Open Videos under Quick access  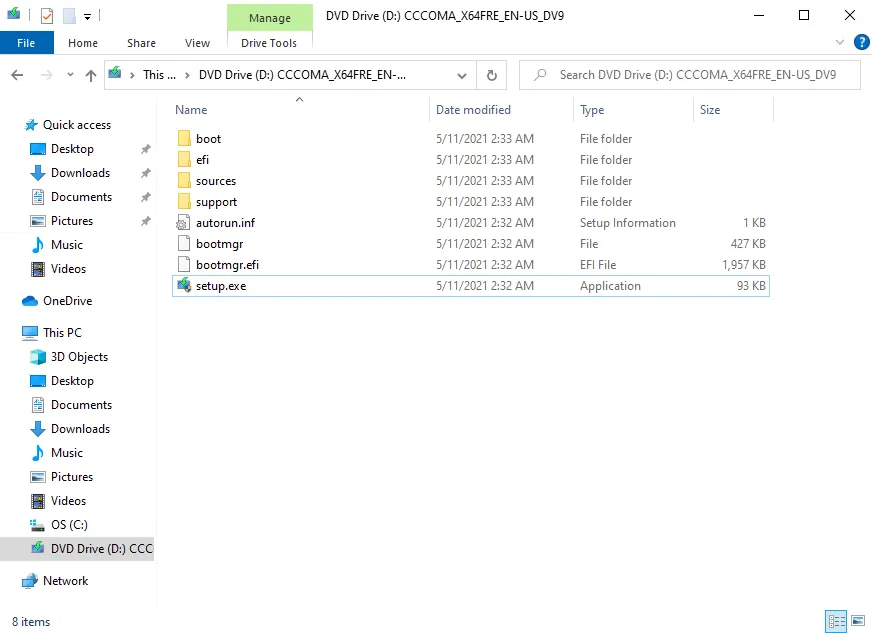(68, 268)
